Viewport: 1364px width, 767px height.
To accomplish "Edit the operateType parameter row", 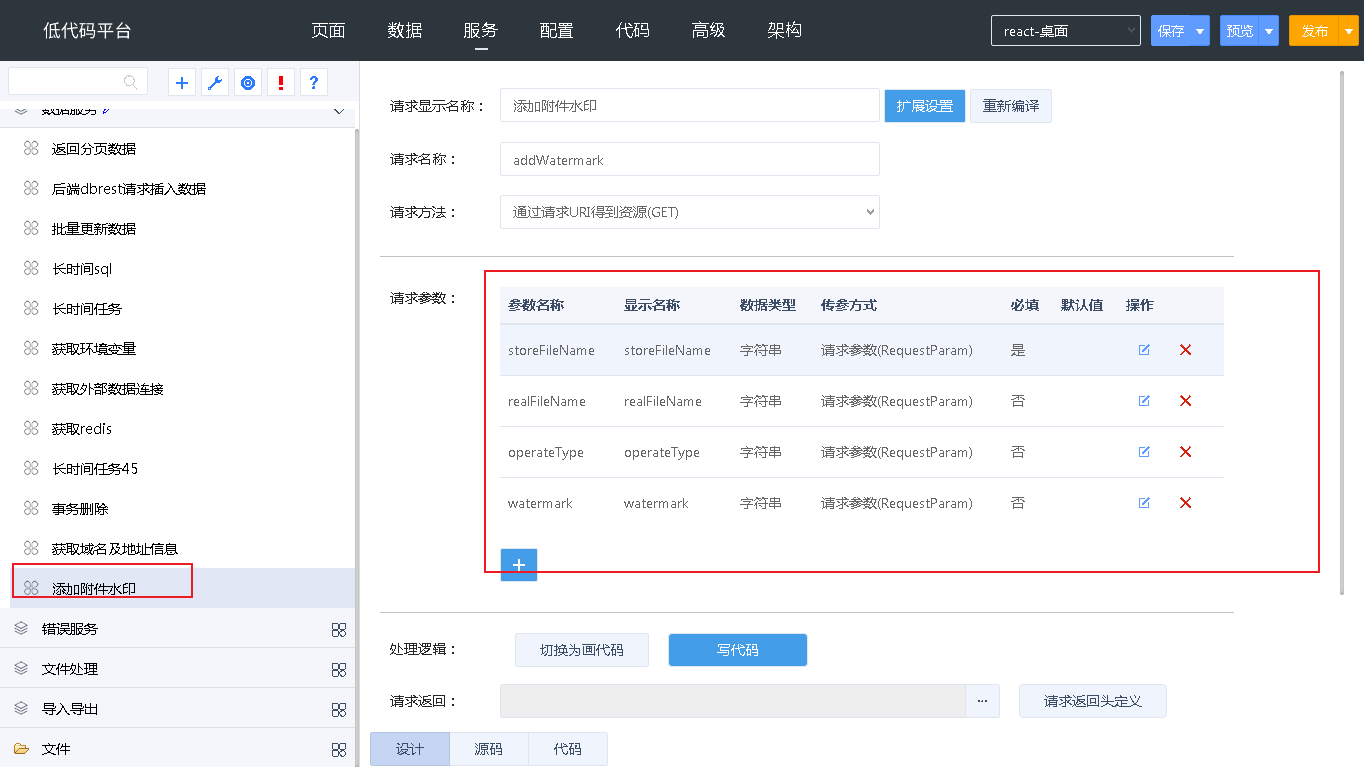I will [1144, 452].
